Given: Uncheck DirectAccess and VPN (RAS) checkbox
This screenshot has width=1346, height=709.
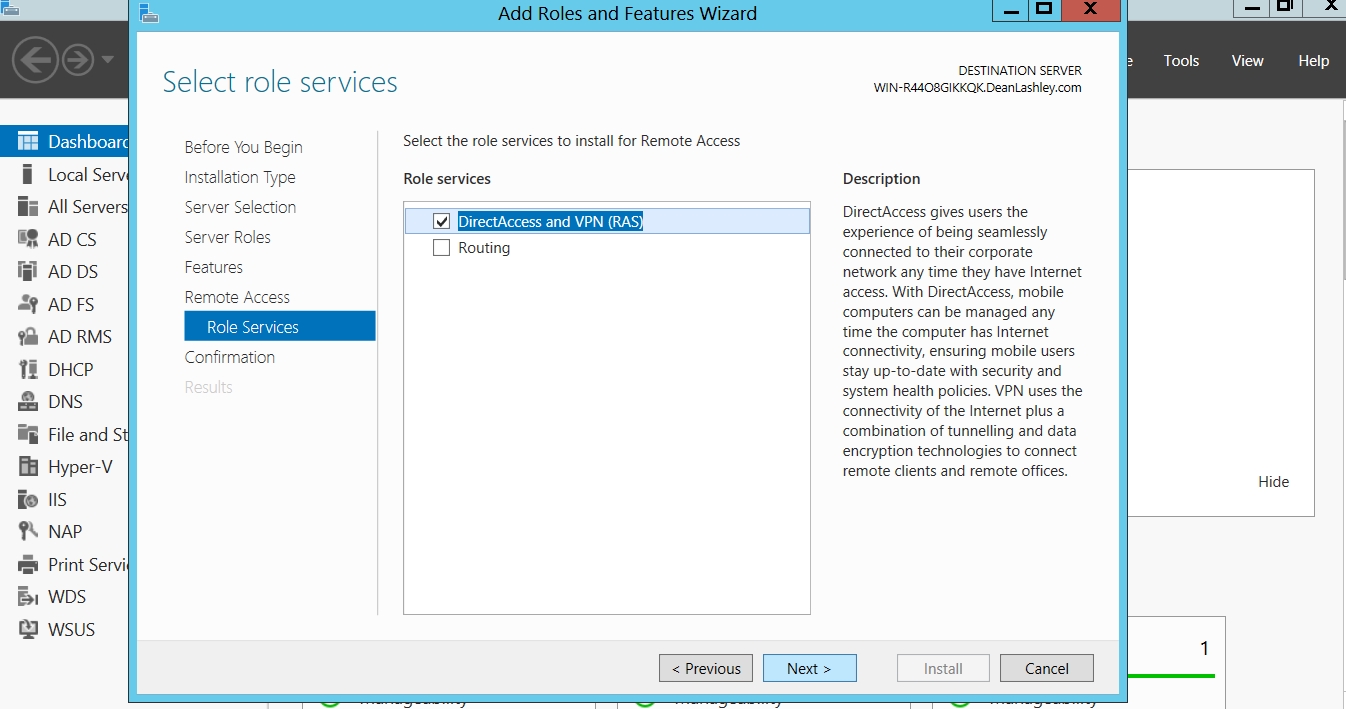Looking at the screenshot, I should 442,221.
